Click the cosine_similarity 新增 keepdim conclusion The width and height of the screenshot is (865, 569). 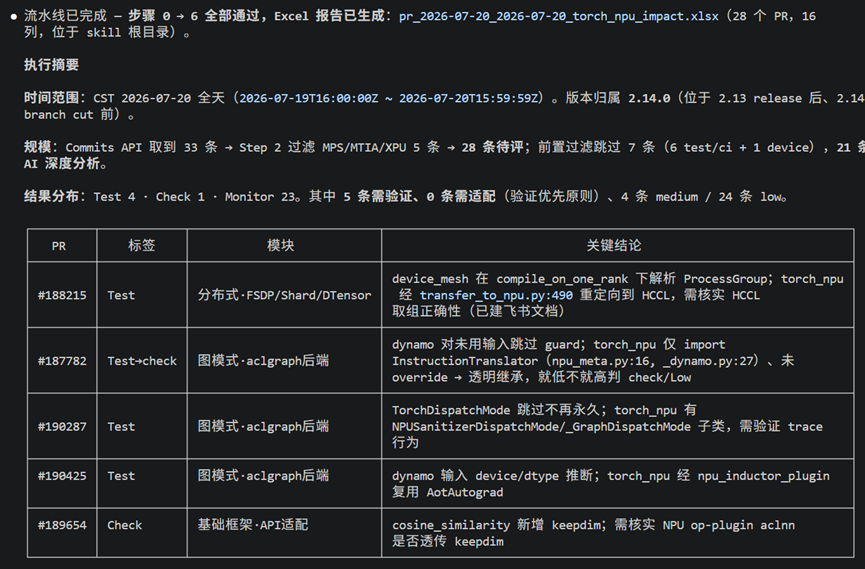coord(593,533)
